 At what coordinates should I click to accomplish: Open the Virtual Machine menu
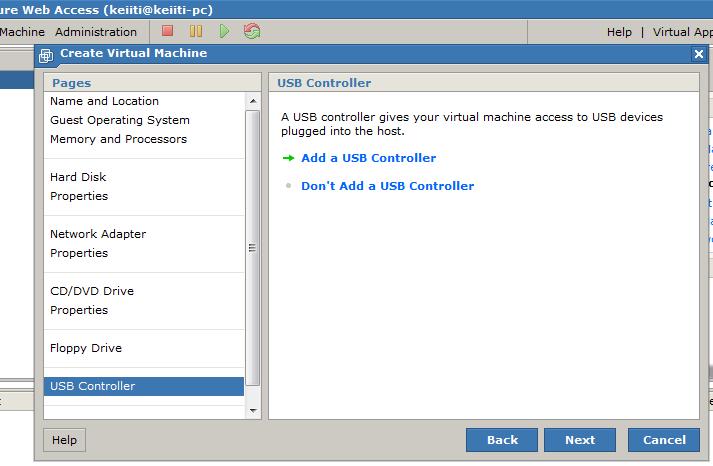[x=22, y=32]
